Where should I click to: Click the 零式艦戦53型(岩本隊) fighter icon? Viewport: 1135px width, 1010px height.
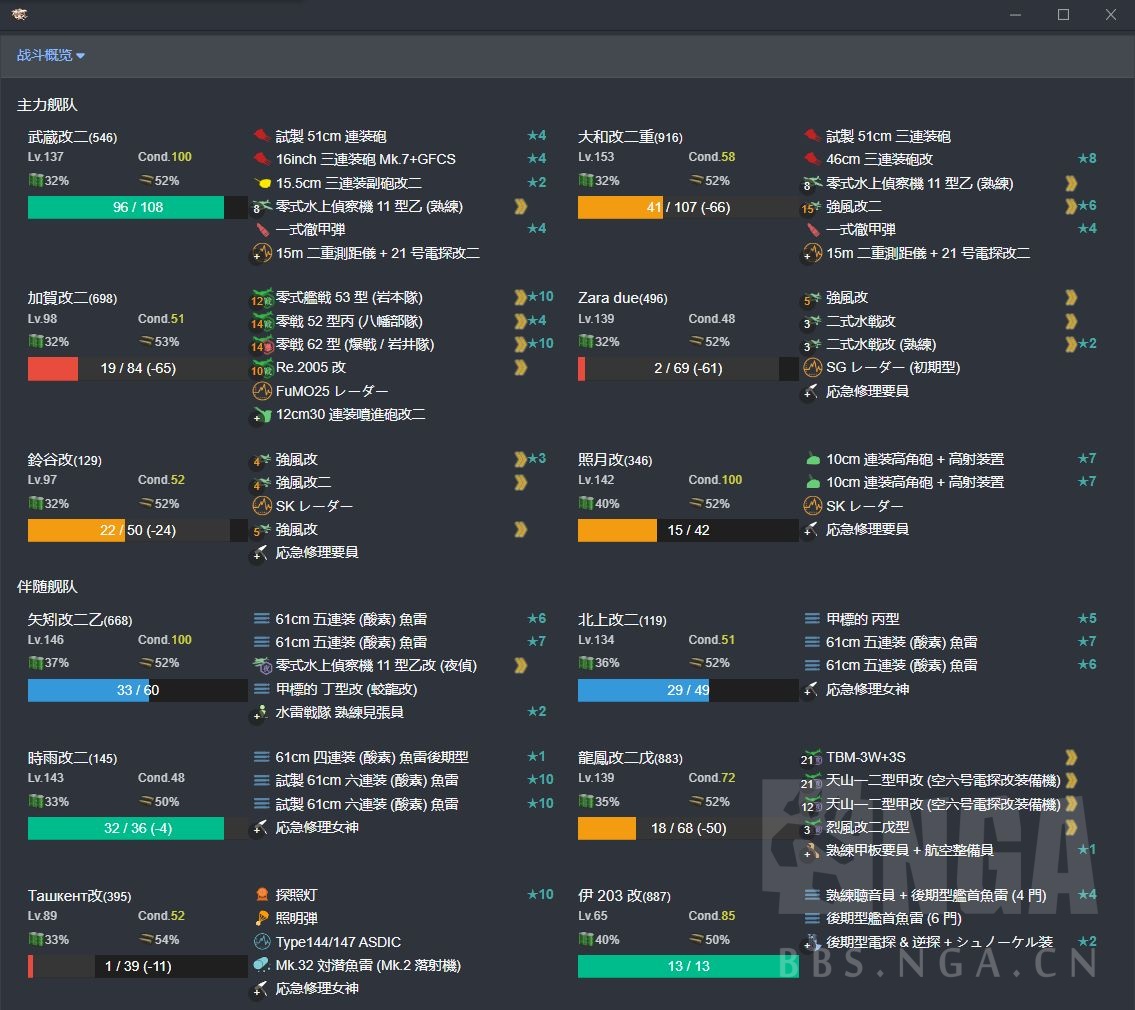pyautogui.click(x=261, y=297)
